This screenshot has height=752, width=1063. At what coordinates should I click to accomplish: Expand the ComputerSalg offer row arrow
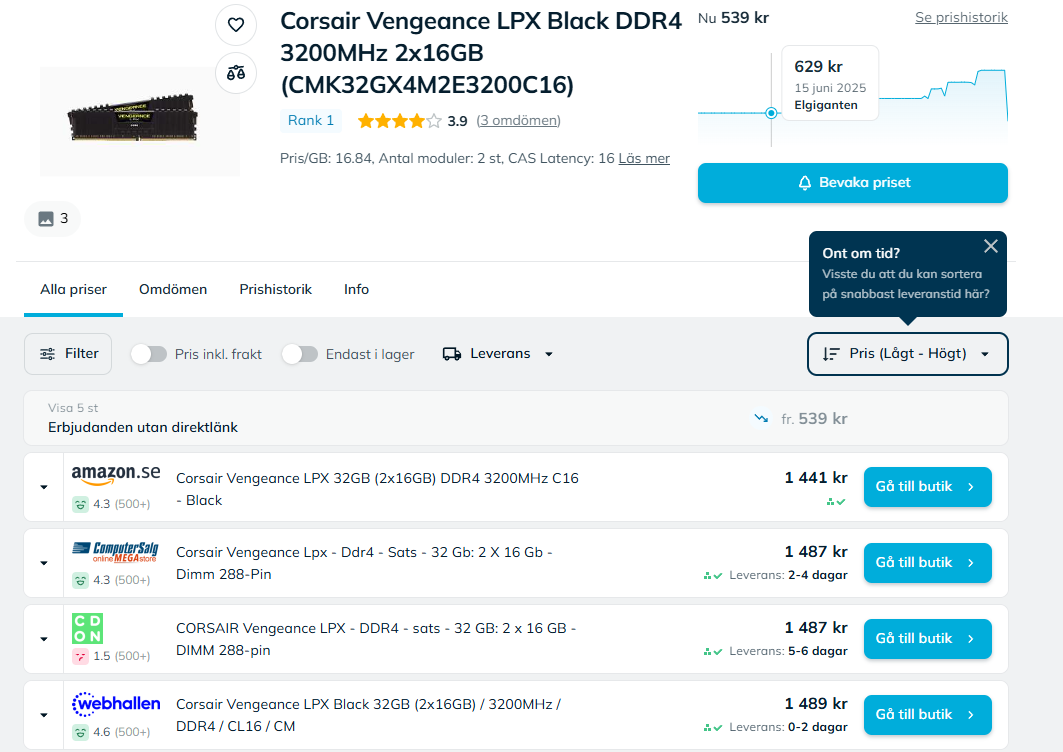pos(44,563)
